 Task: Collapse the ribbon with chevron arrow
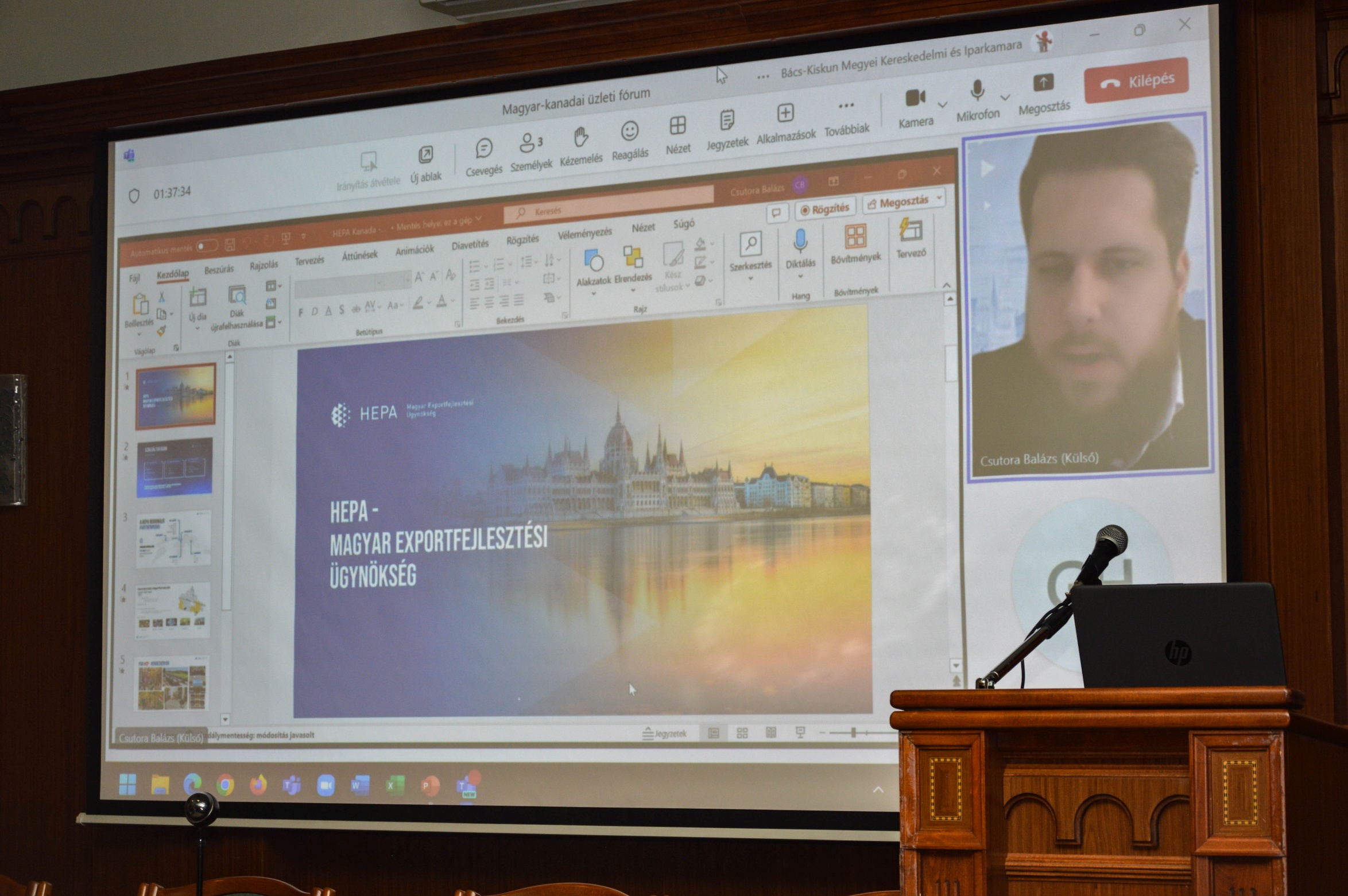946,285
